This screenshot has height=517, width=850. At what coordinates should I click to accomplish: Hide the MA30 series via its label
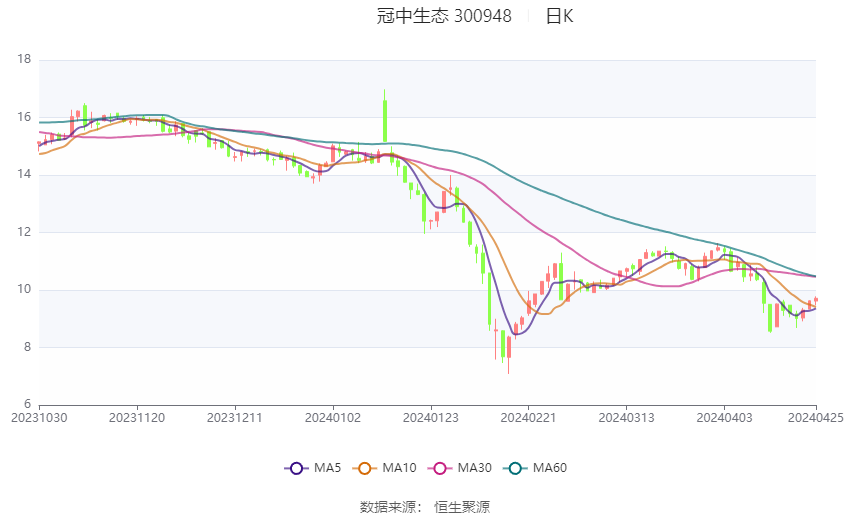pos(475,468)
